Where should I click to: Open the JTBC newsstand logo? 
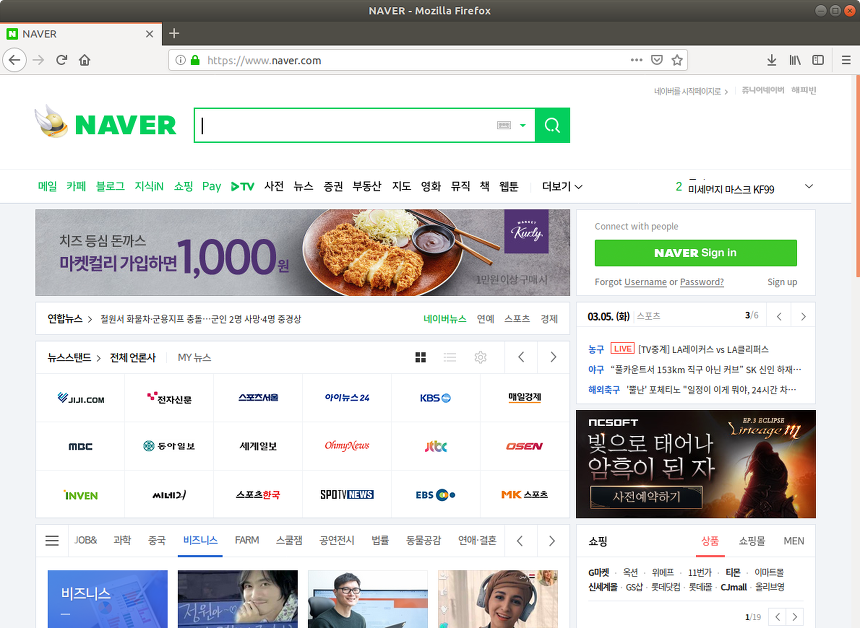coord(435,446)
